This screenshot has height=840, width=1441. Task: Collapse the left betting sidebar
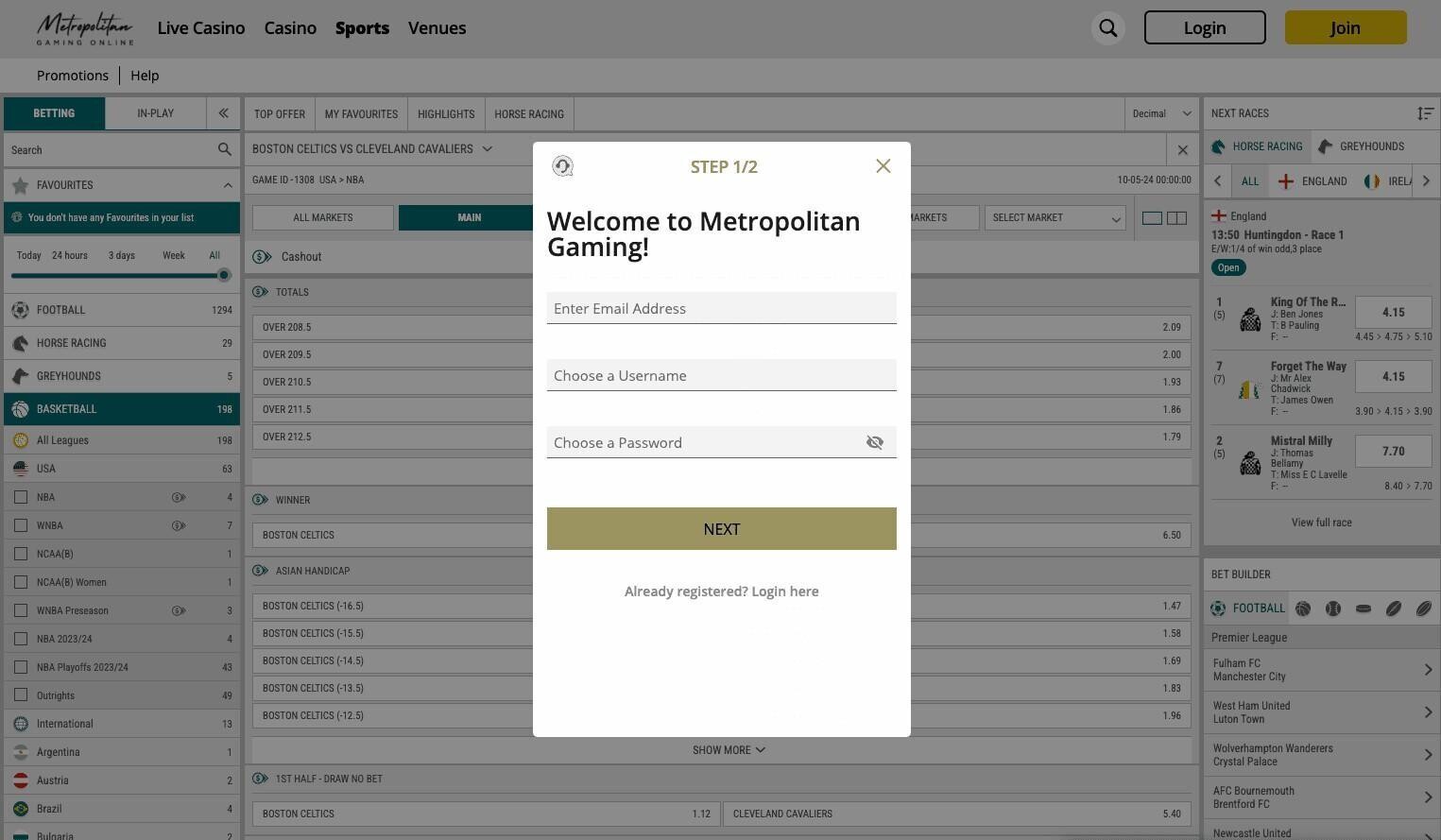(223, 113)
